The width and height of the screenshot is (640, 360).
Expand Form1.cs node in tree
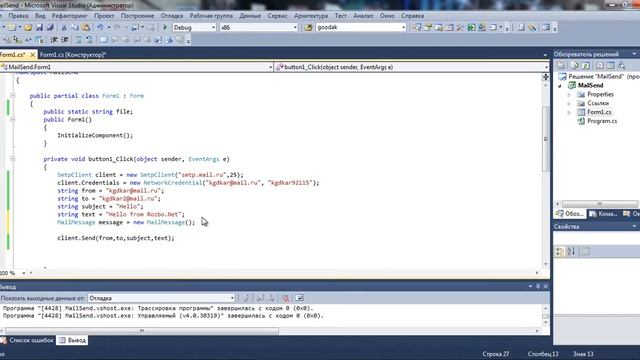click(569, 113)
